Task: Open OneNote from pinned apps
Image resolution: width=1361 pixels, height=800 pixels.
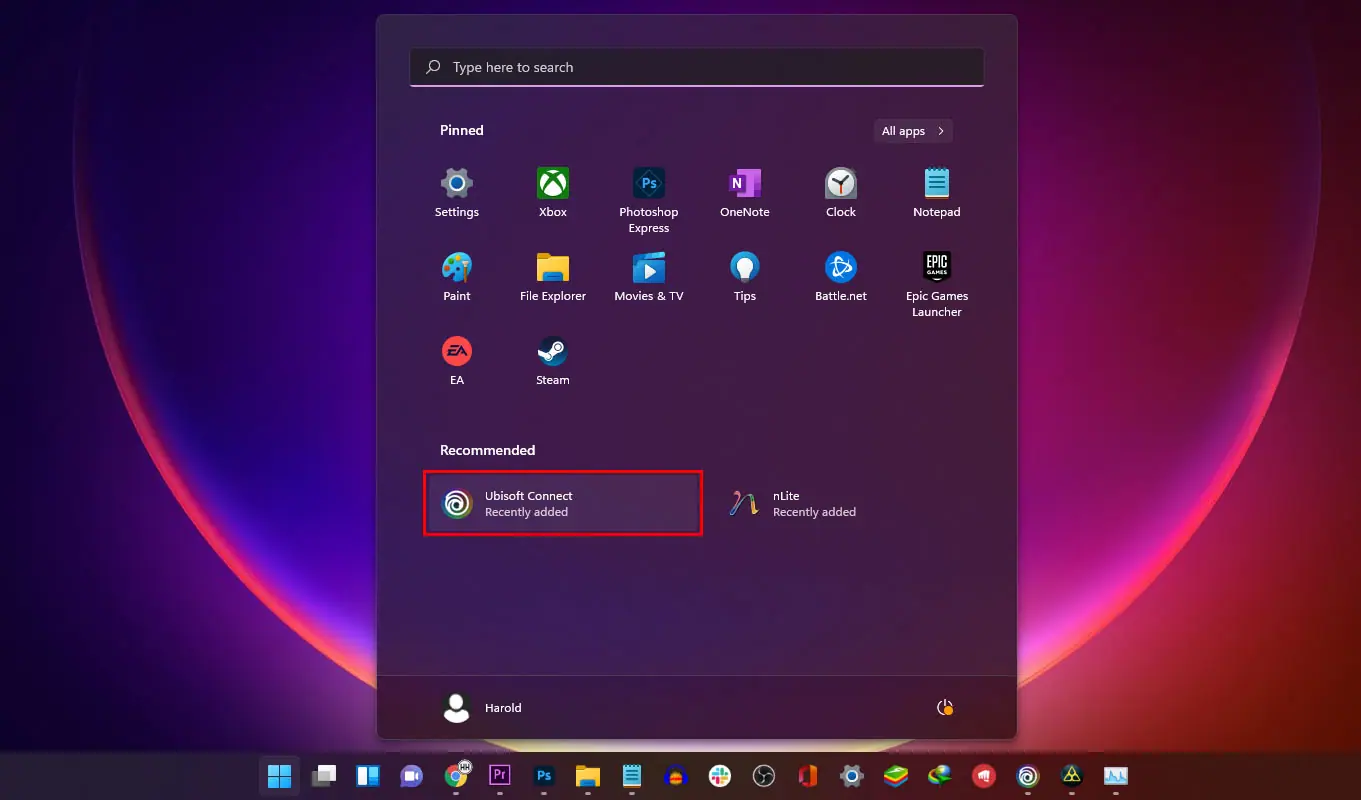Action: pyautogui.click(x=745, y=193)
